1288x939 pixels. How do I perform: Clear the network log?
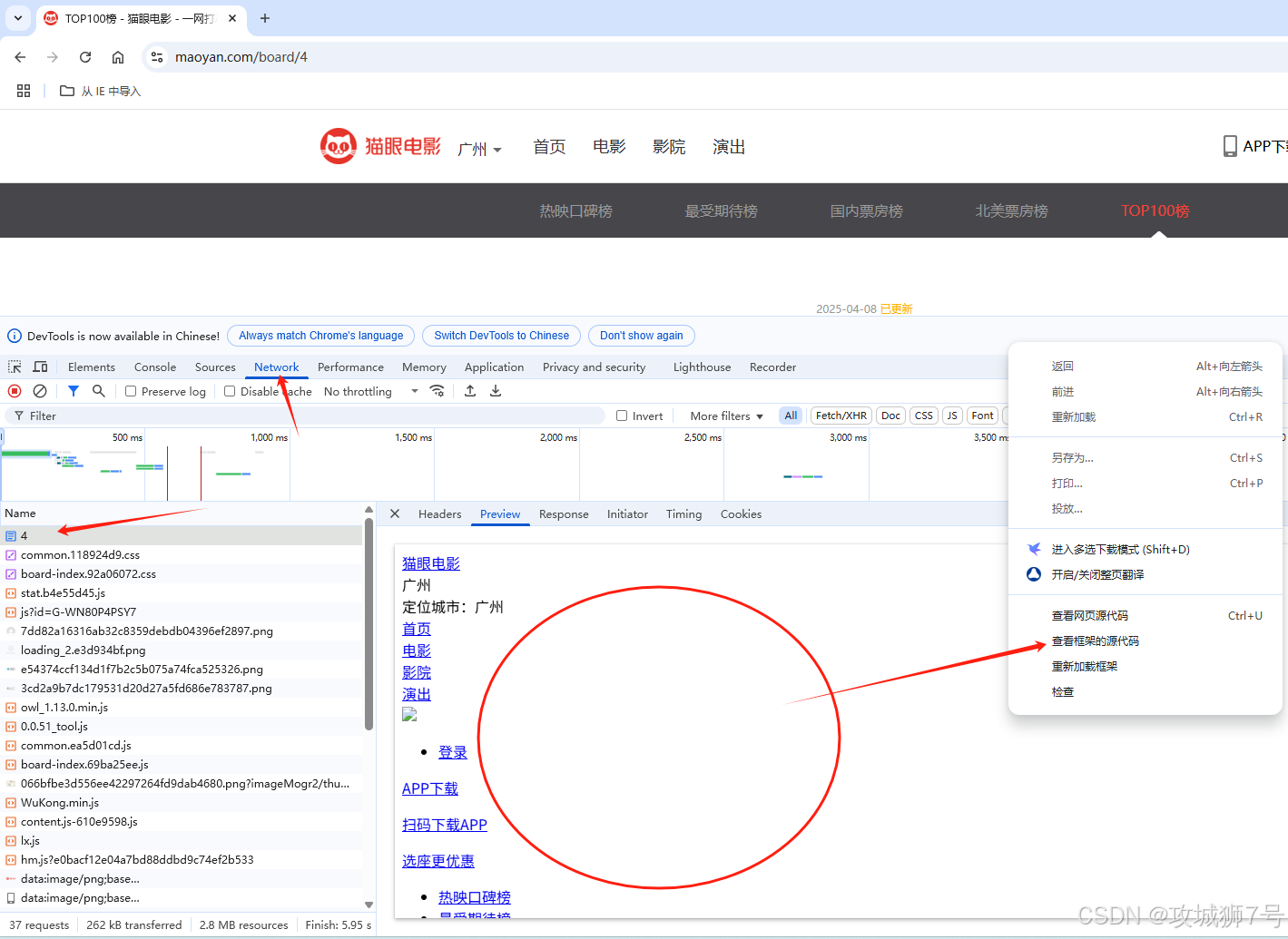click(40, 391)
